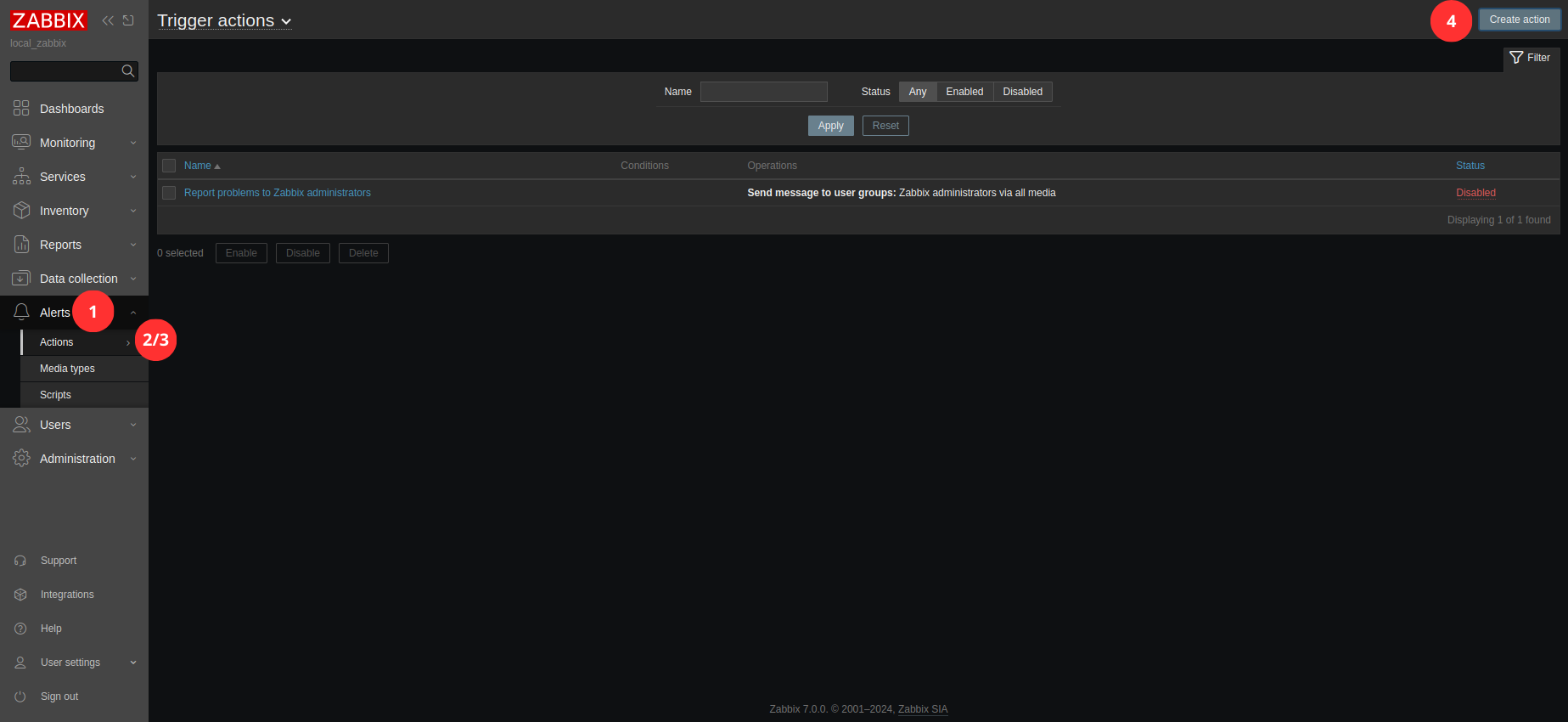
Task: Collapse sidebar with double-chevron icon
Action: pos(108,20)
